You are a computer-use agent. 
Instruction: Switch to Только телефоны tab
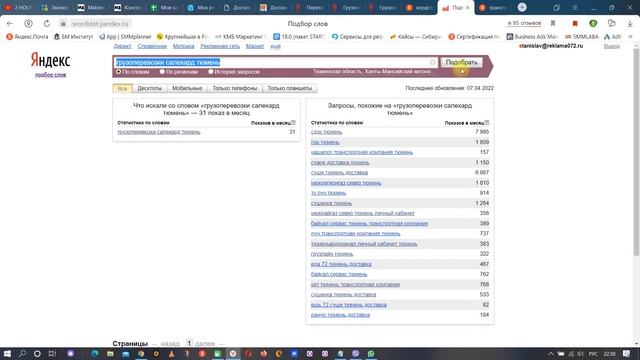click(x=235, y=88)
